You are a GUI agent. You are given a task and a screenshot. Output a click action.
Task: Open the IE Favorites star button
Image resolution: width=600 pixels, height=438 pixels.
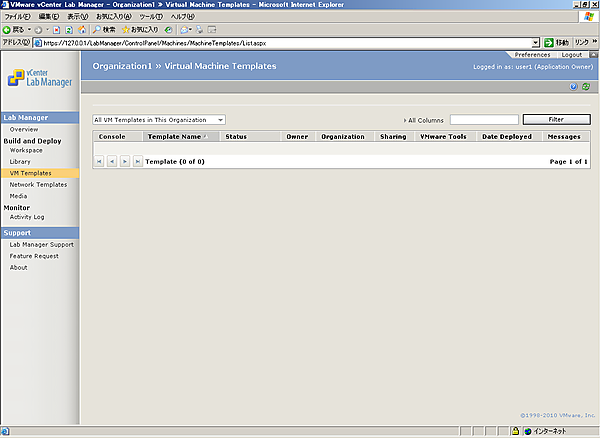[140, 30]
